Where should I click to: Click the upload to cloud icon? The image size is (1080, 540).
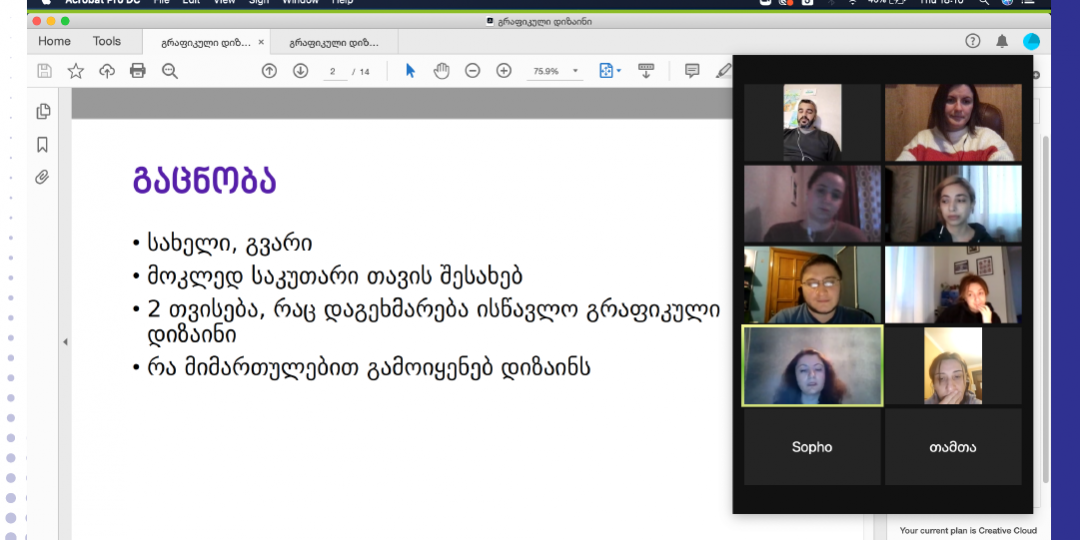(107, 71)
